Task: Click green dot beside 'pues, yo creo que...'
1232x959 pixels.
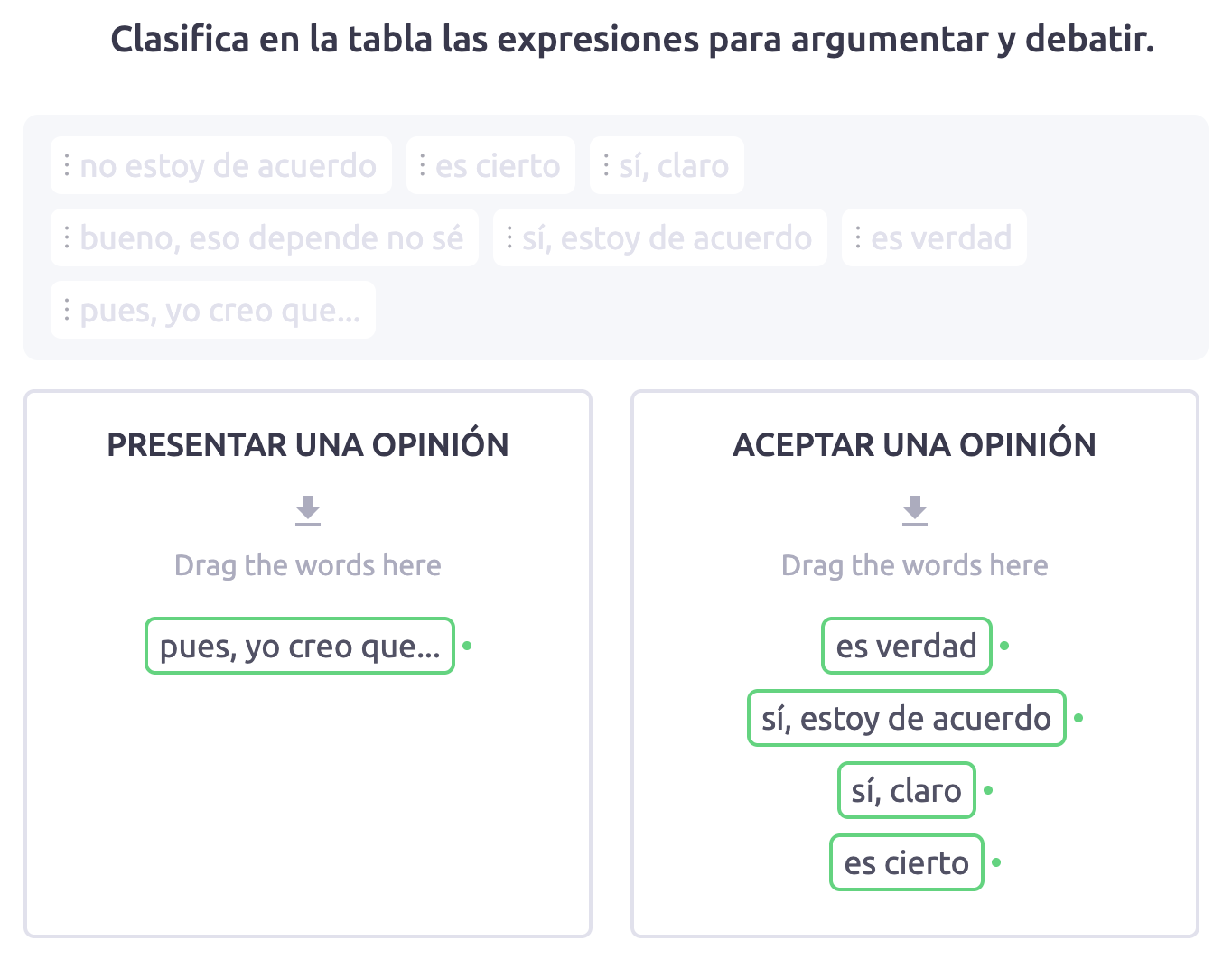Action: point(467,646)
